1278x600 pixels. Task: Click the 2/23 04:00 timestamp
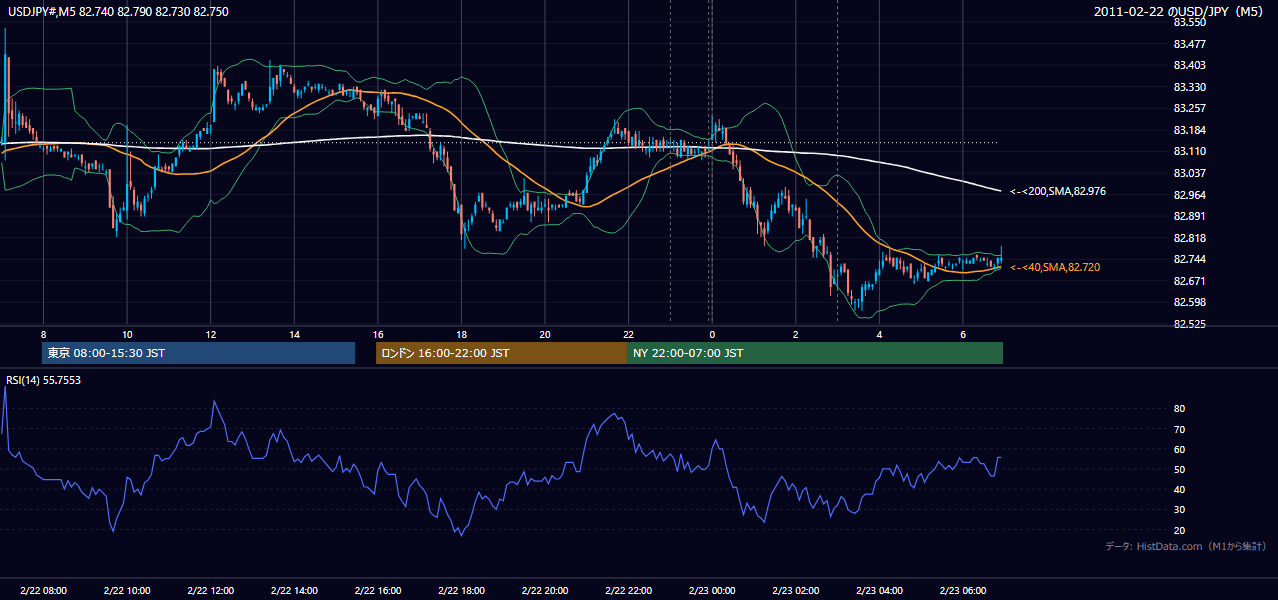click(879, 591)
